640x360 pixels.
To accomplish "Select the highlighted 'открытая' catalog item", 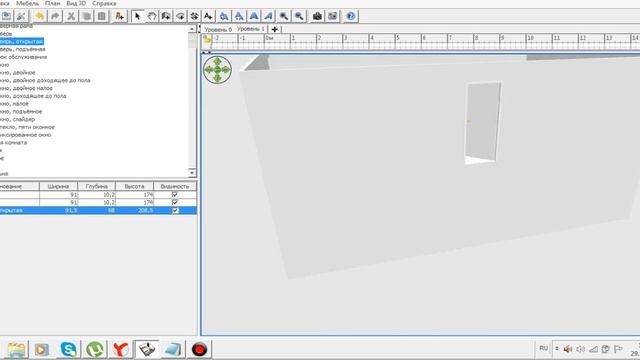I will tap(22, 42).
